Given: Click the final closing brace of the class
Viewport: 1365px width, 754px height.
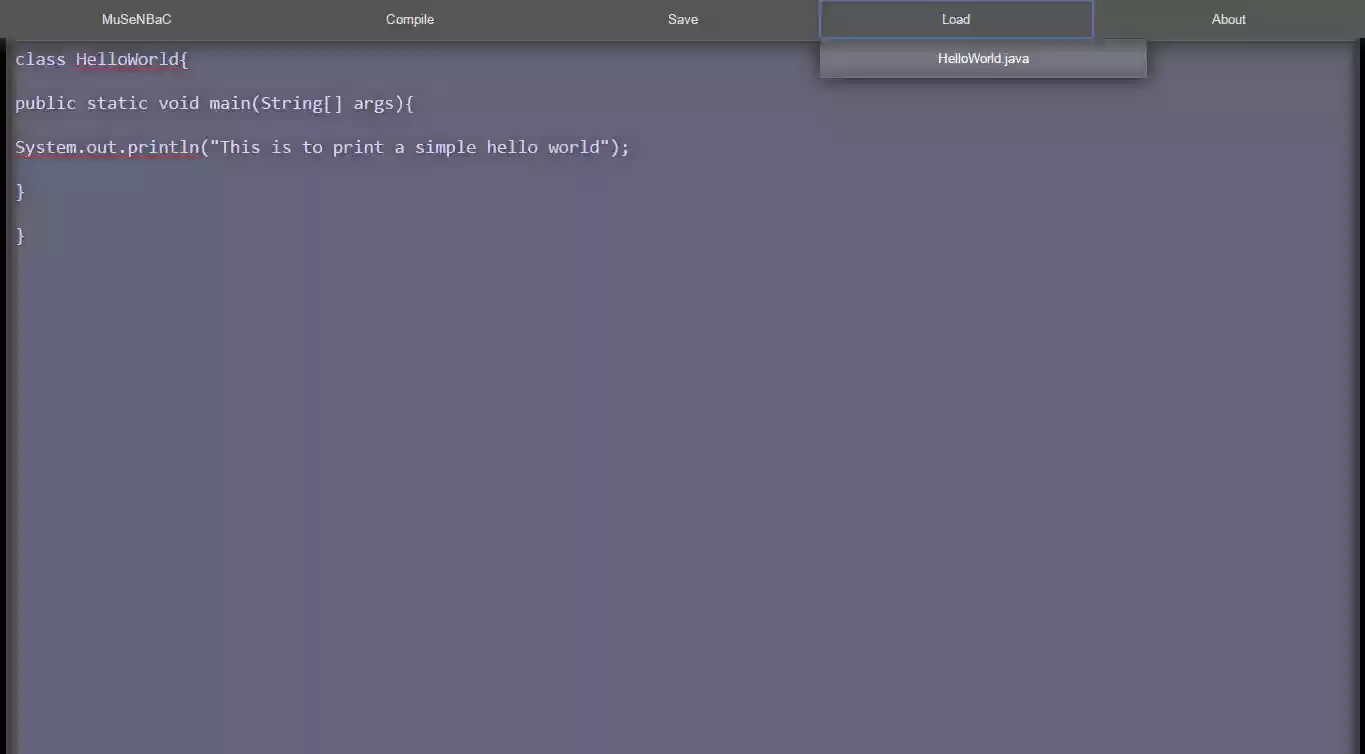Looking at the screenshot, I should (20, 235).
